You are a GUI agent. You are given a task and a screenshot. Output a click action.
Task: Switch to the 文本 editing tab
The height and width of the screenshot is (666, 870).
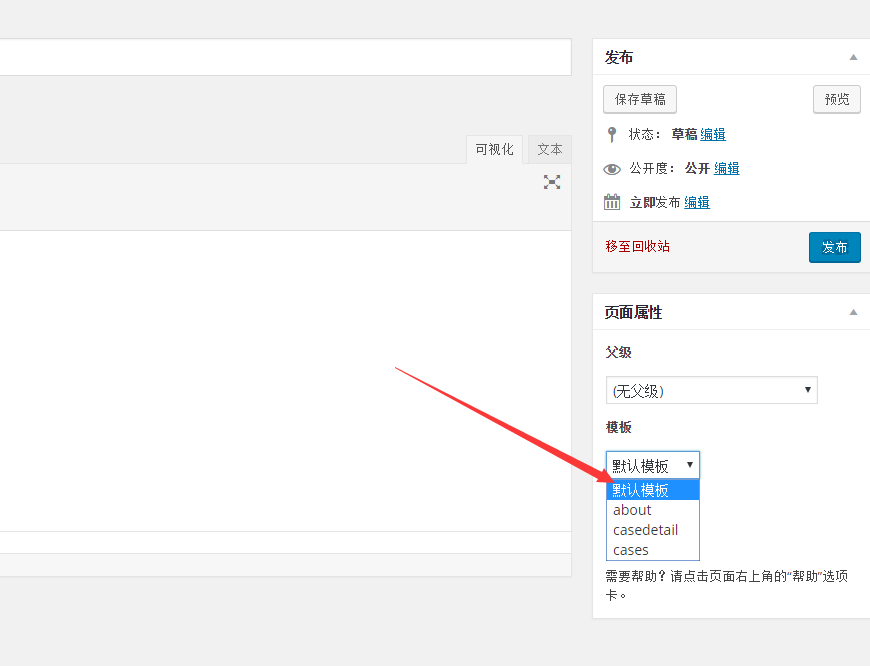[x=548, y=149]
